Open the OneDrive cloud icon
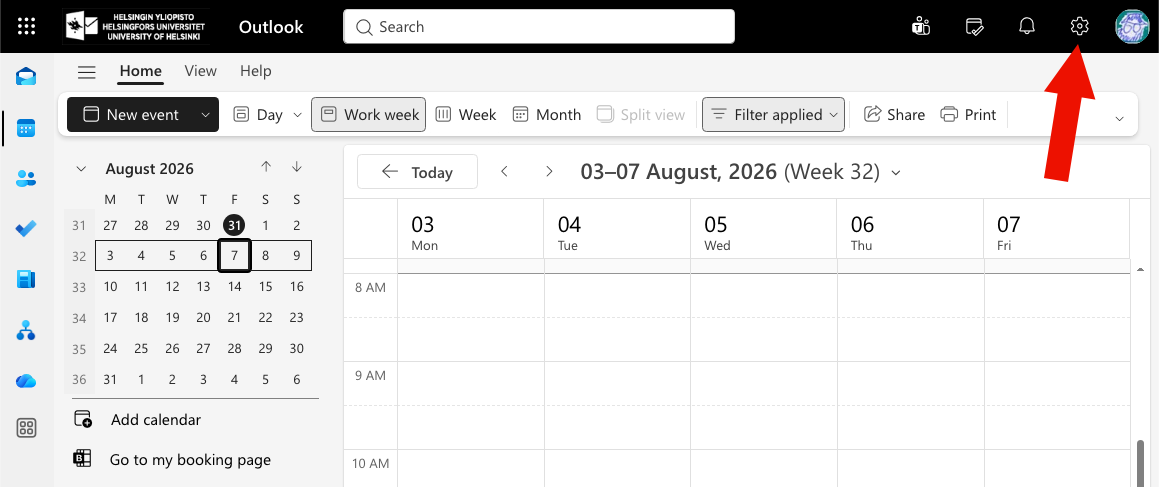1159x487 pixels. pyautogui.click(x=27, y=381)
